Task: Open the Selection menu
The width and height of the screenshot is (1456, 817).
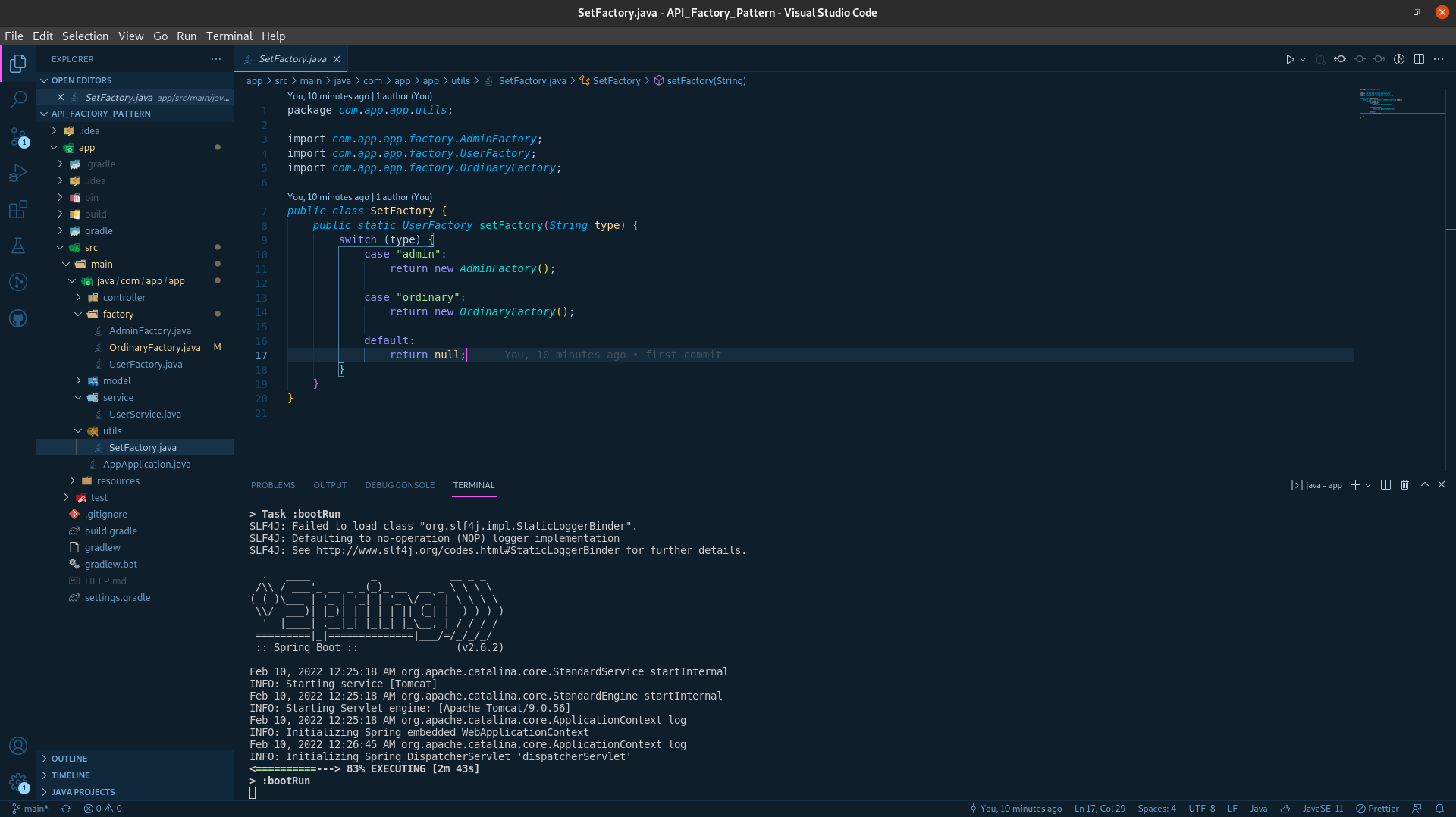Action: tap(85, 36)
